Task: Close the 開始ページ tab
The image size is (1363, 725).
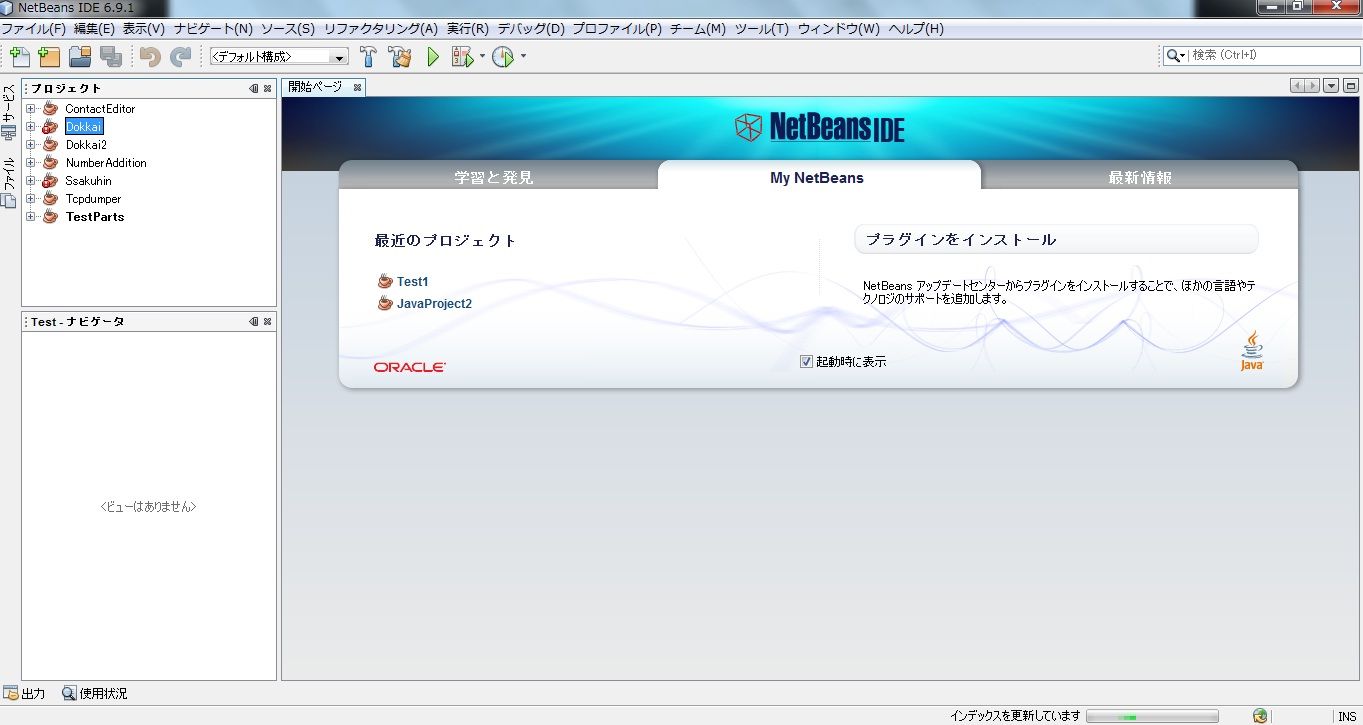Action: (x=357, y=87)
